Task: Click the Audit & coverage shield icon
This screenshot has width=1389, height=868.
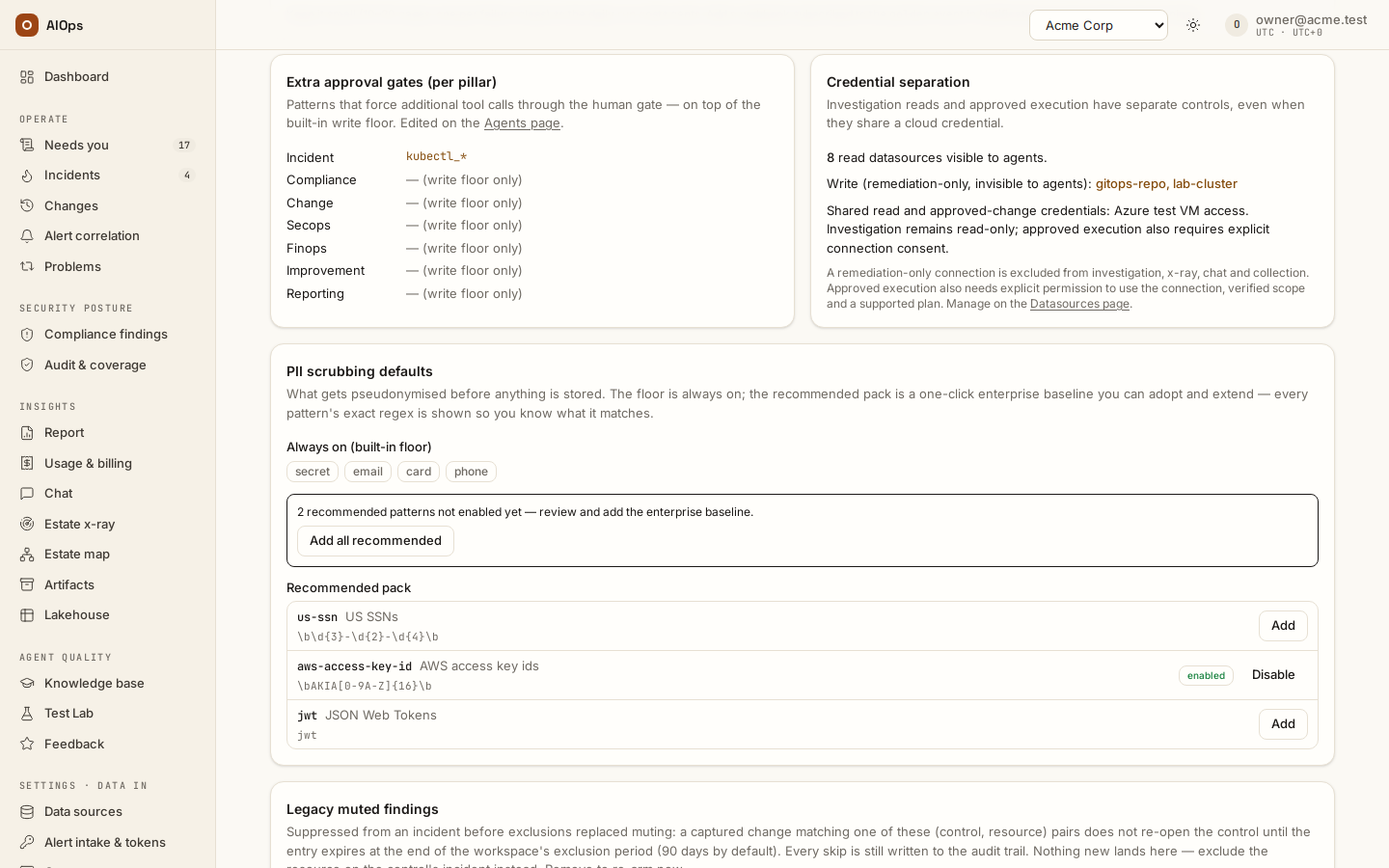Action: click(27, 366)
